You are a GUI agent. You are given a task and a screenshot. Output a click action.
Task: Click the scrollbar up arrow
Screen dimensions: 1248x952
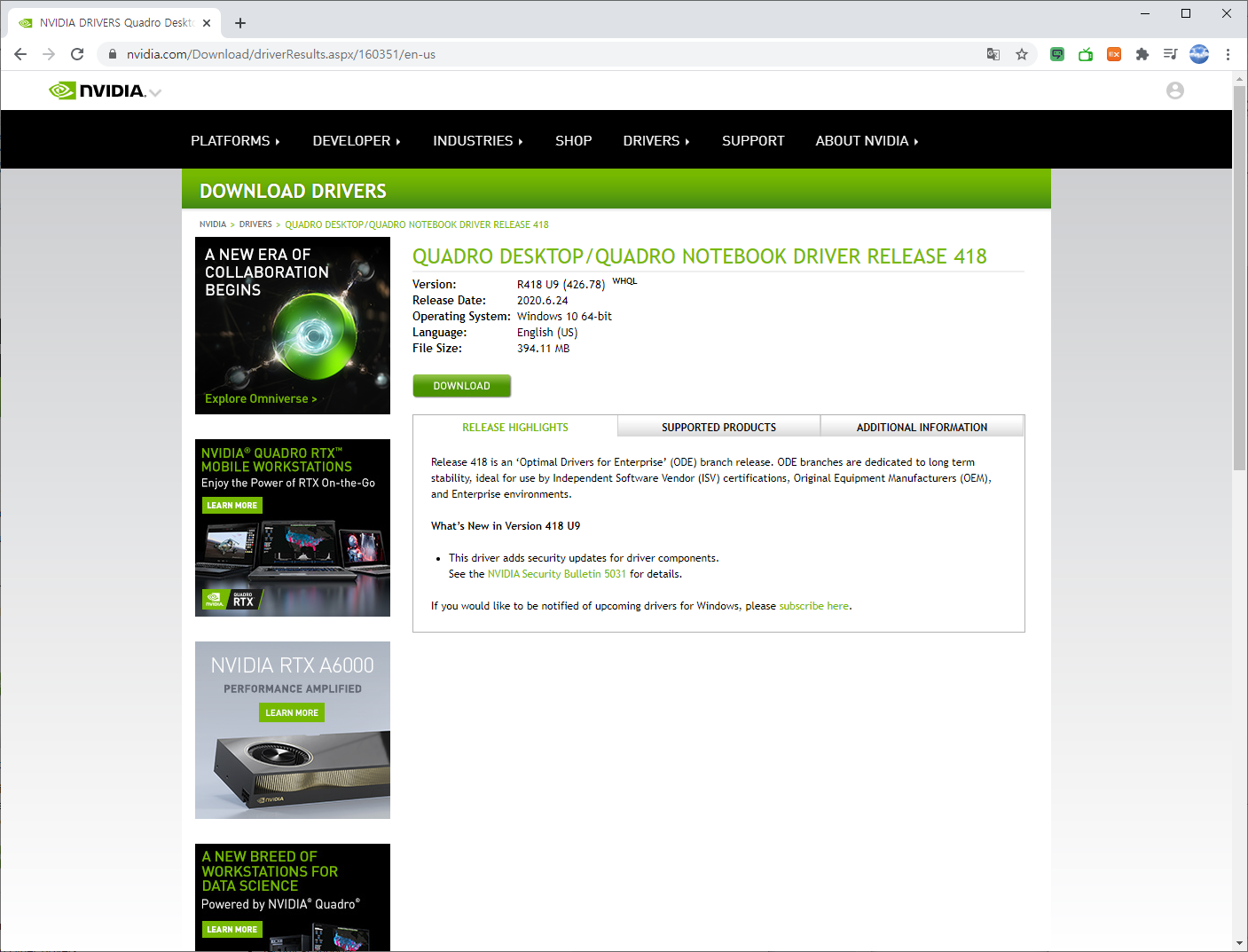point(1240,79)
